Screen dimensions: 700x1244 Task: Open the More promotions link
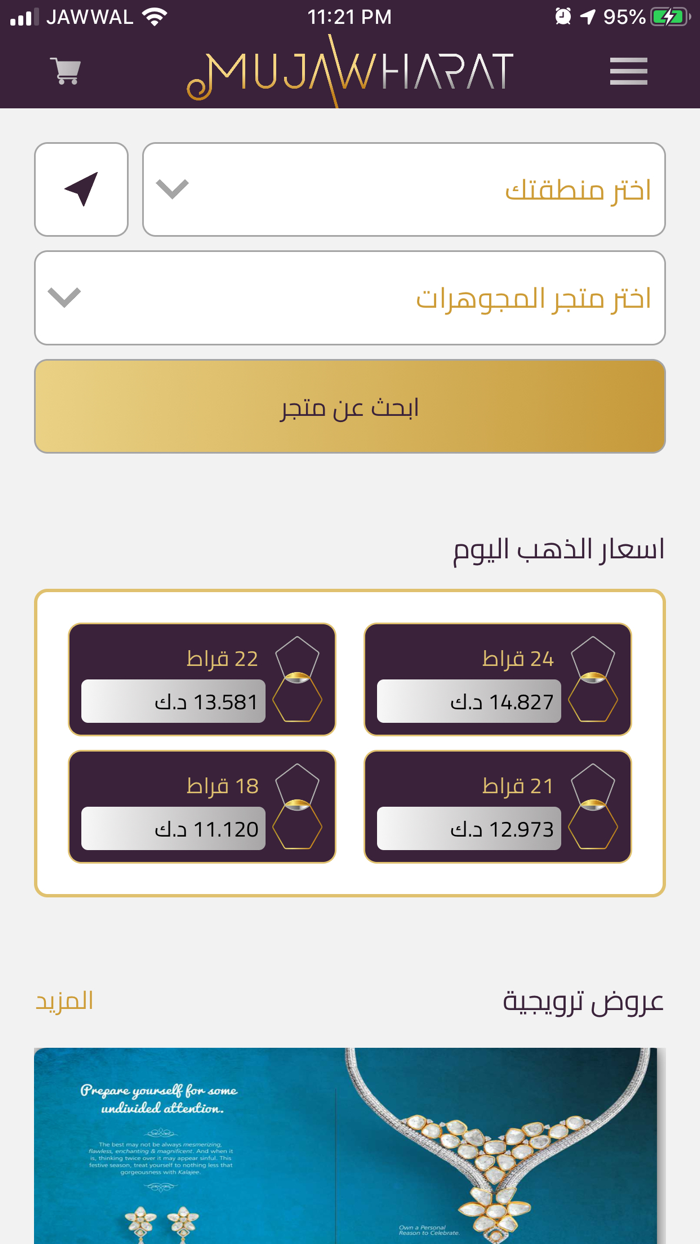[64, 1001]
